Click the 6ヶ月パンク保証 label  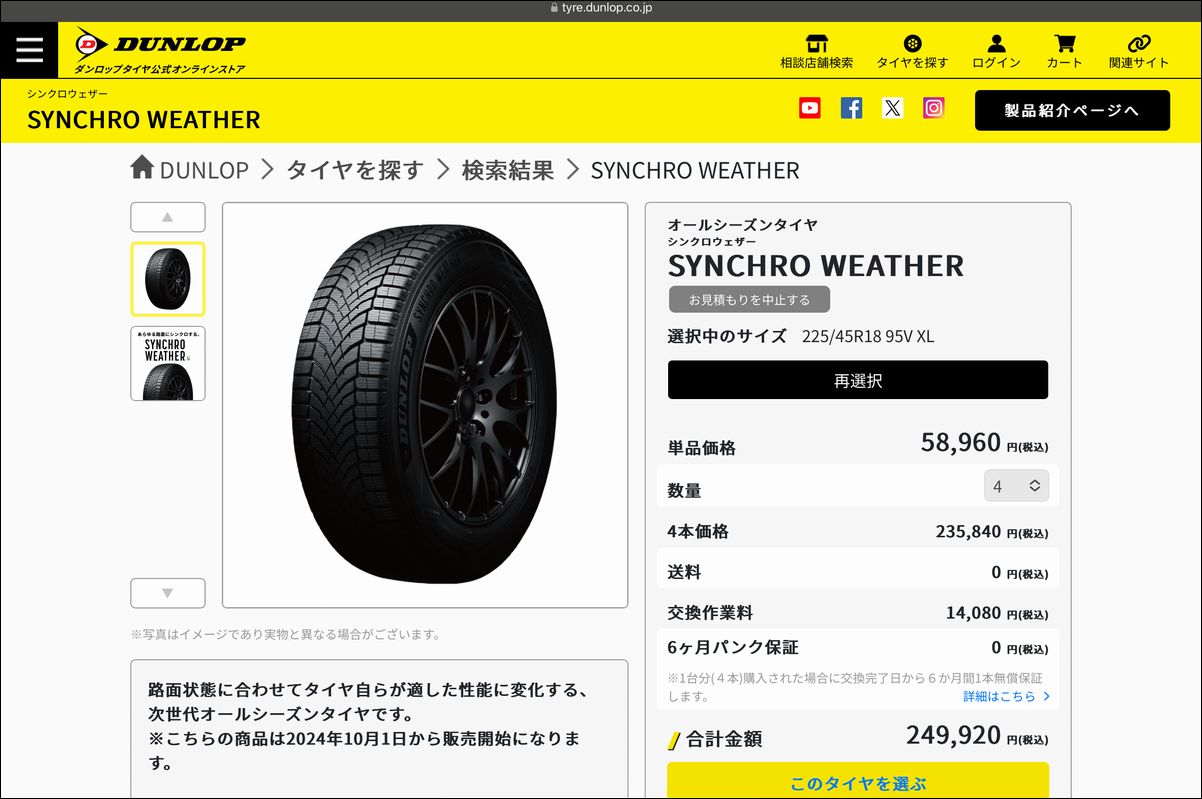click(x=733, y=648)
